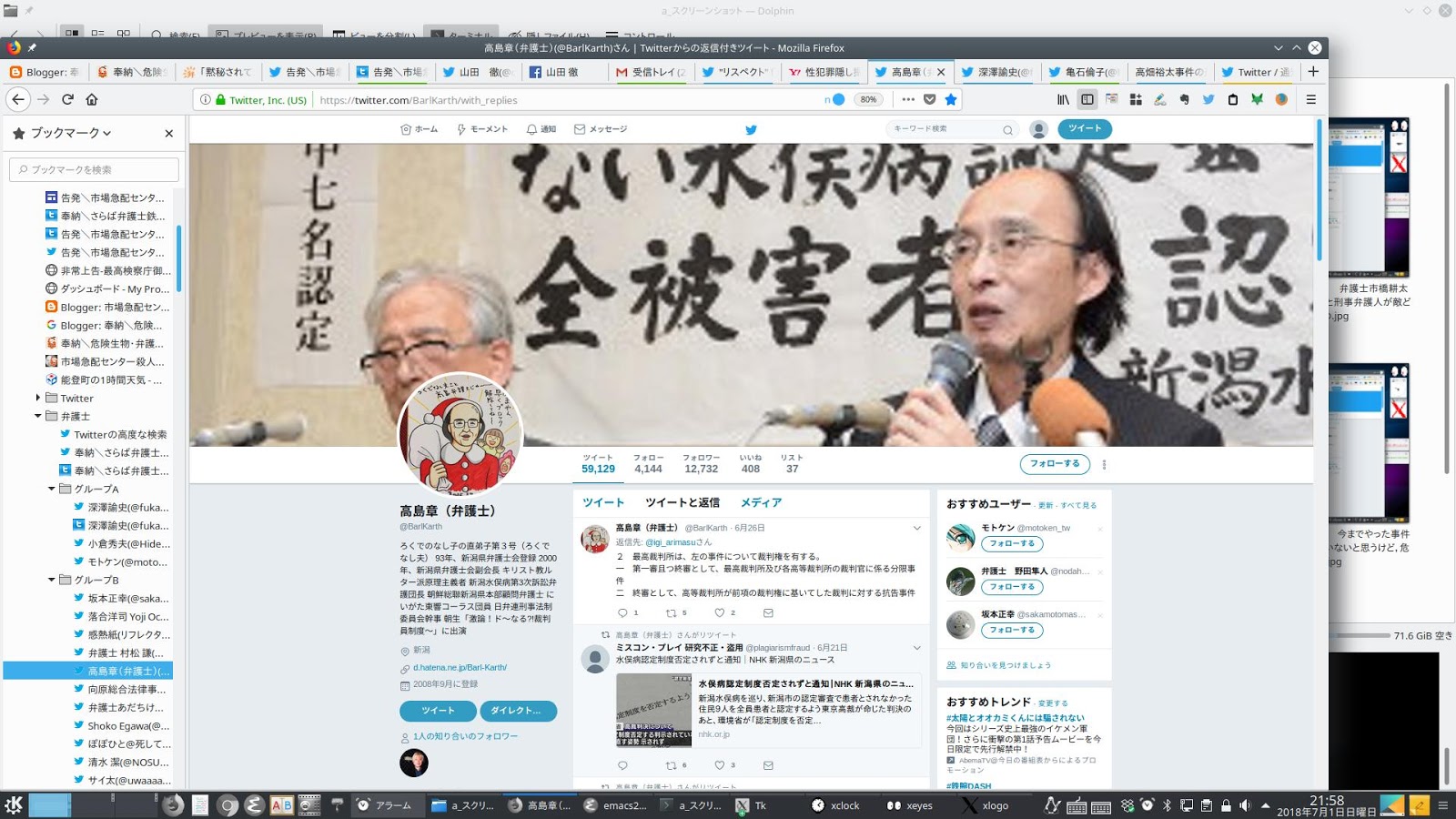Switch to the Blogger tab
Screen dimensions: 1456x819
45,72
